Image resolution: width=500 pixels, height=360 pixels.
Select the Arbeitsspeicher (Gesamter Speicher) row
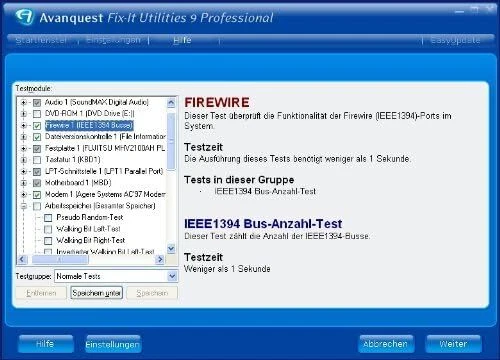click(100, 206)
